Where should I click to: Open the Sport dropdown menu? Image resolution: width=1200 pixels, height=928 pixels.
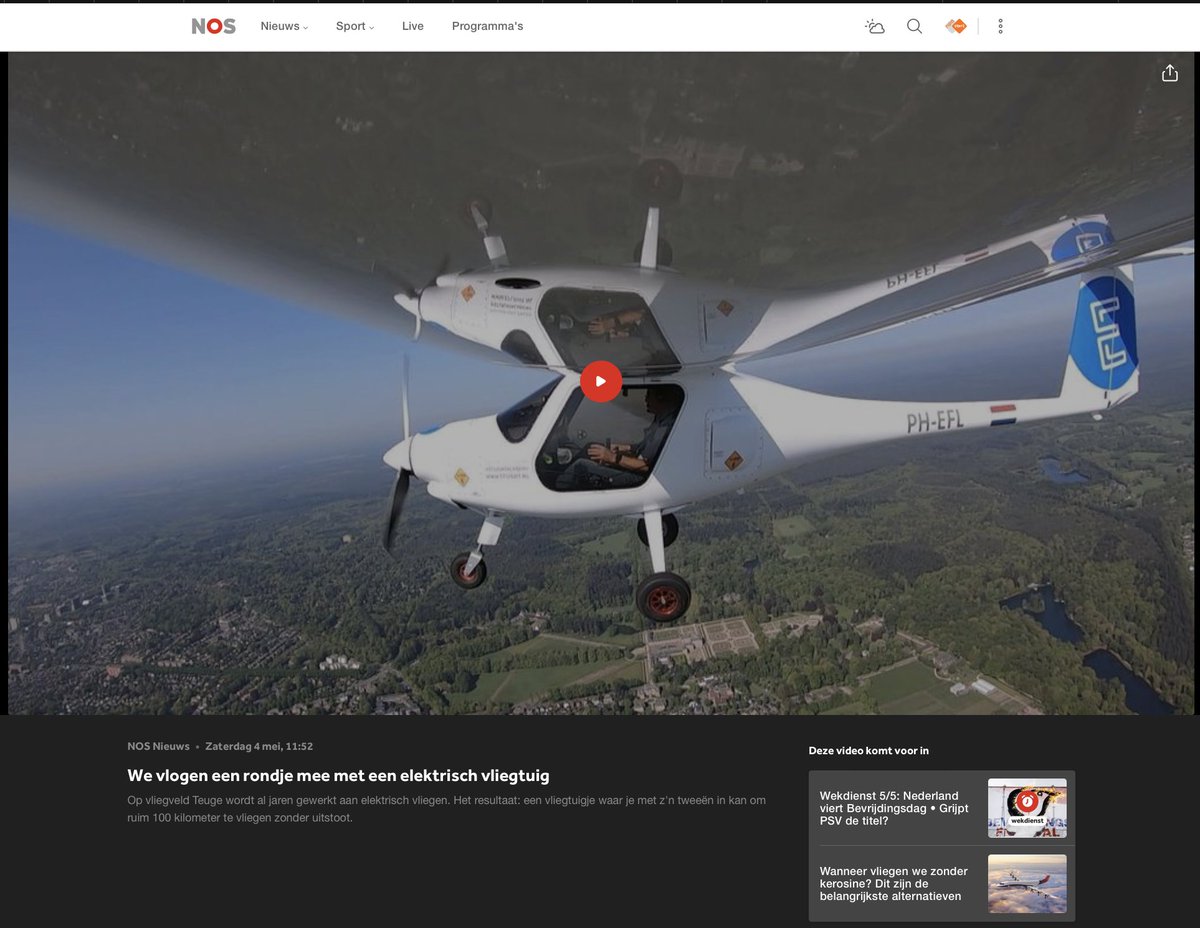point(355,27)
